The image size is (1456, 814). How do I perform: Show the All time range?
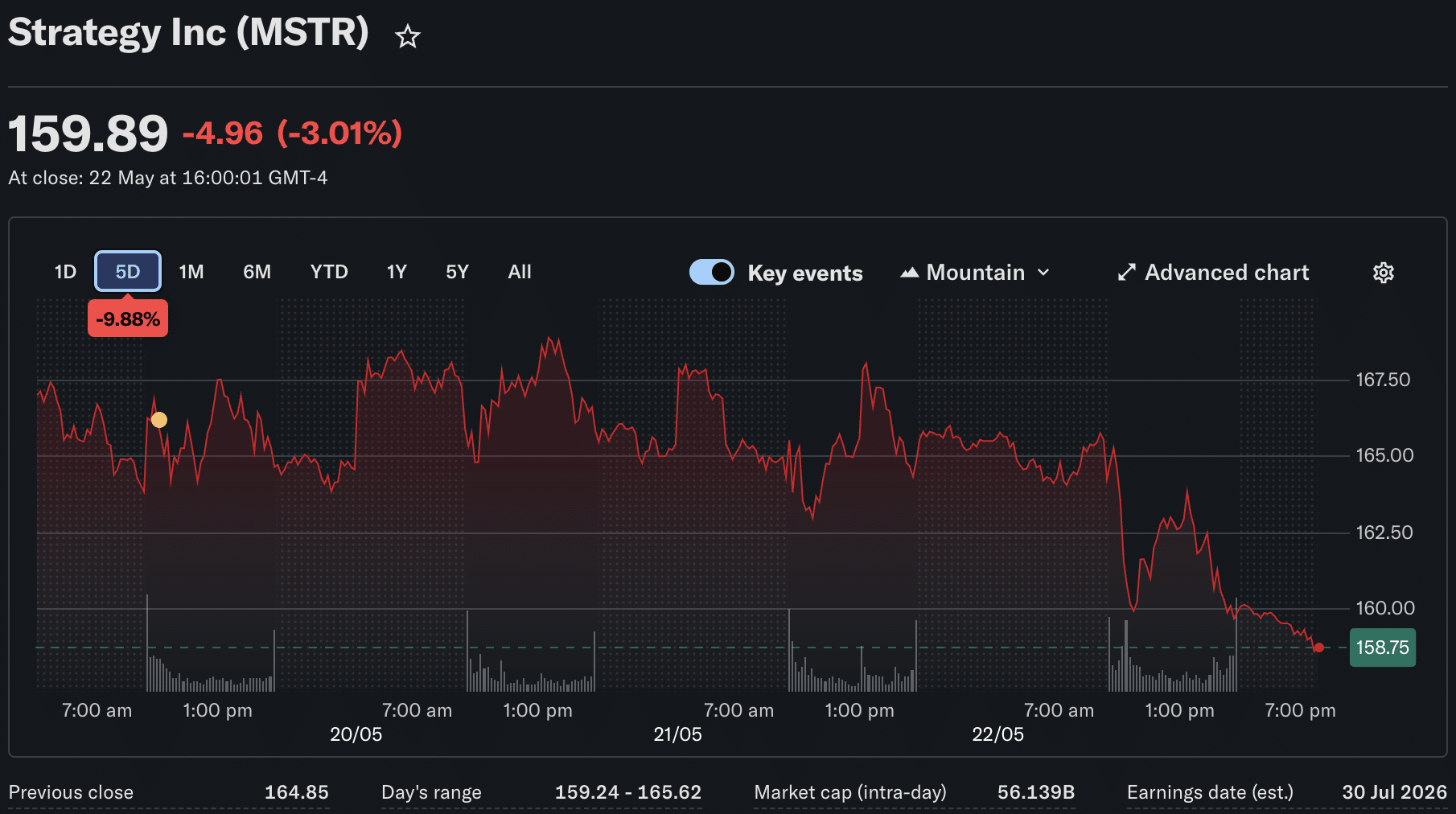(520, 272)
